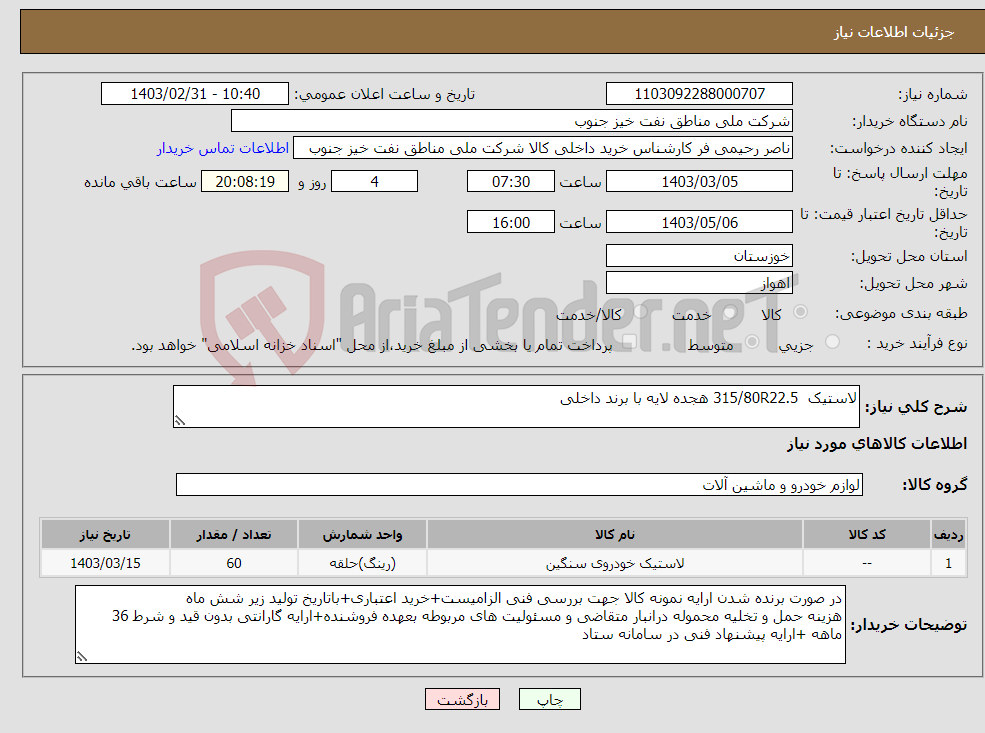The image size is (985, 733).
Task: Click response deadline date 1403/03/05
Action: click(x=699, y=182)
